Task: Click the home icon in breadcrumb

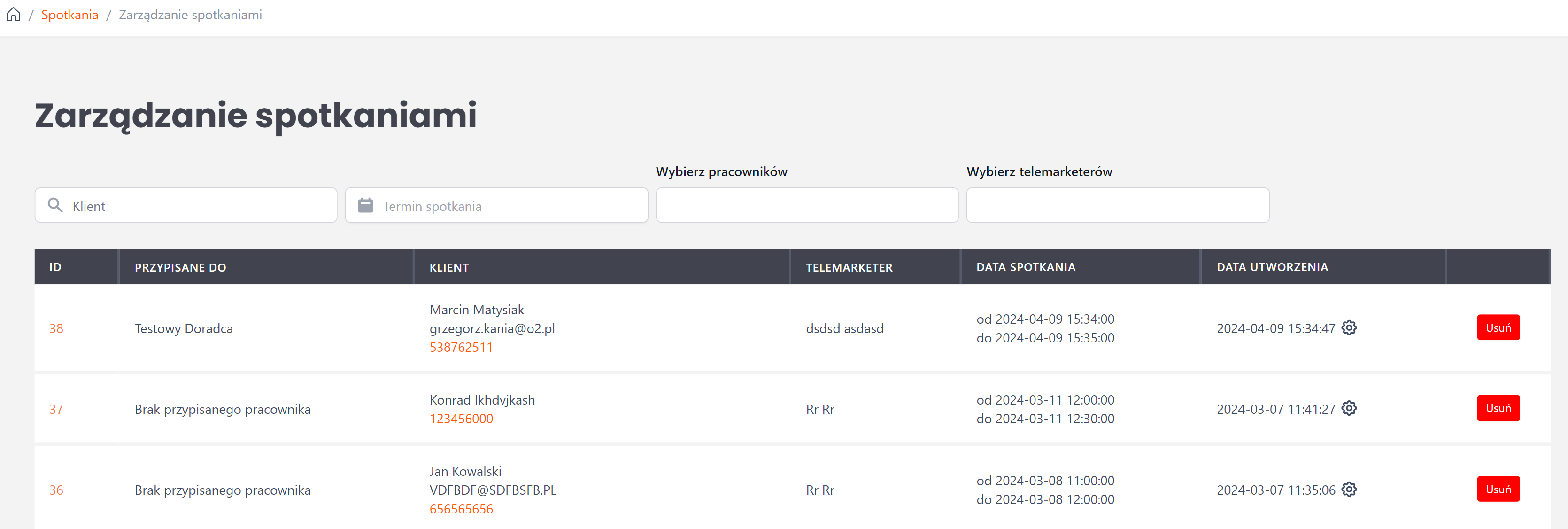Action: point(14,15)
